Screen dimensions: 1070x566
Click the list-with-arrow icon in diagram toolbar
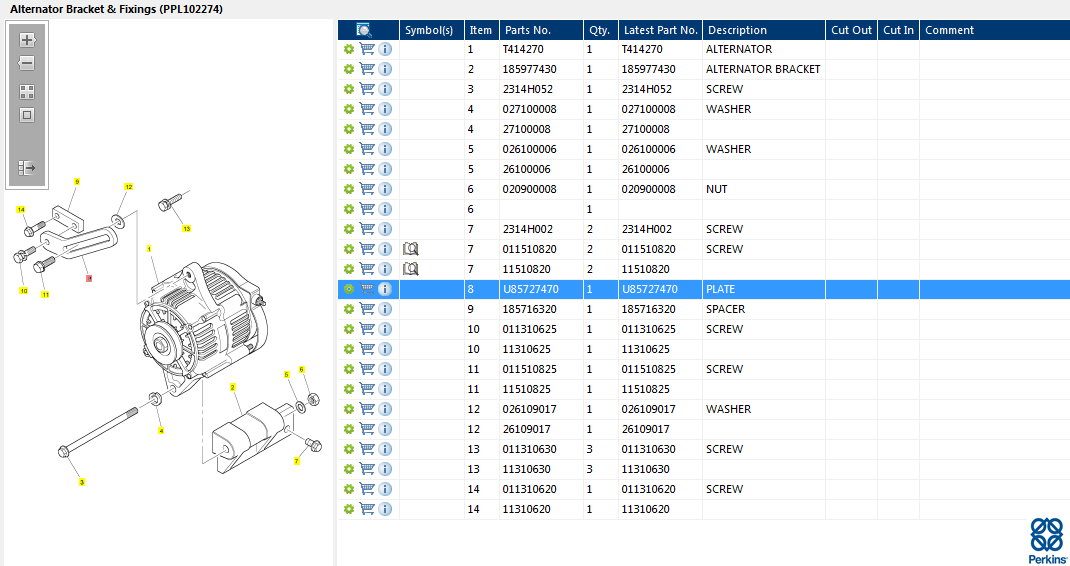[27, 168]
